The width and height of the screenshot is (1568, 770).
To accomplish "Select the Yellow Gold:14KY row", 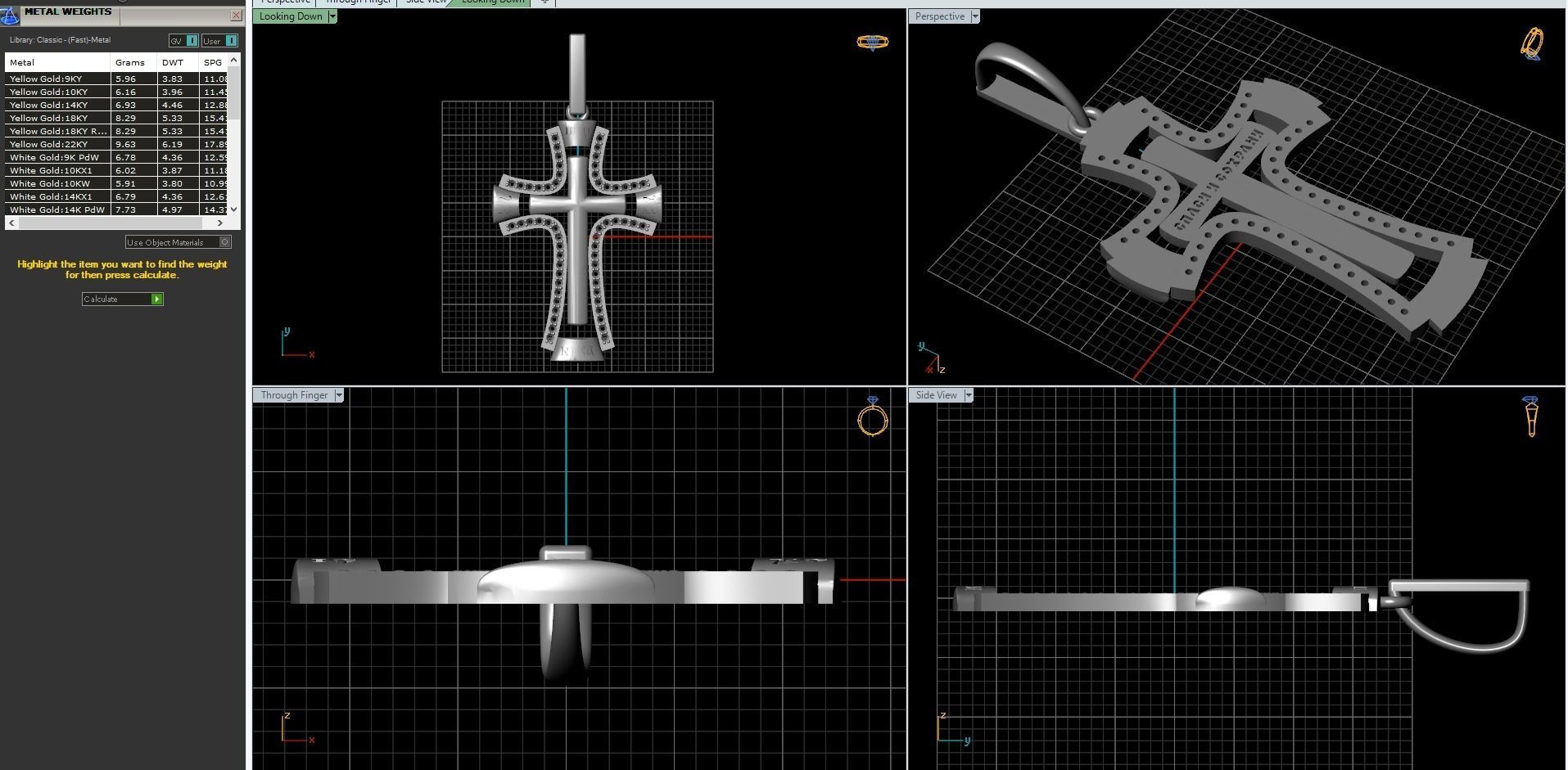I will pos(116,105).
